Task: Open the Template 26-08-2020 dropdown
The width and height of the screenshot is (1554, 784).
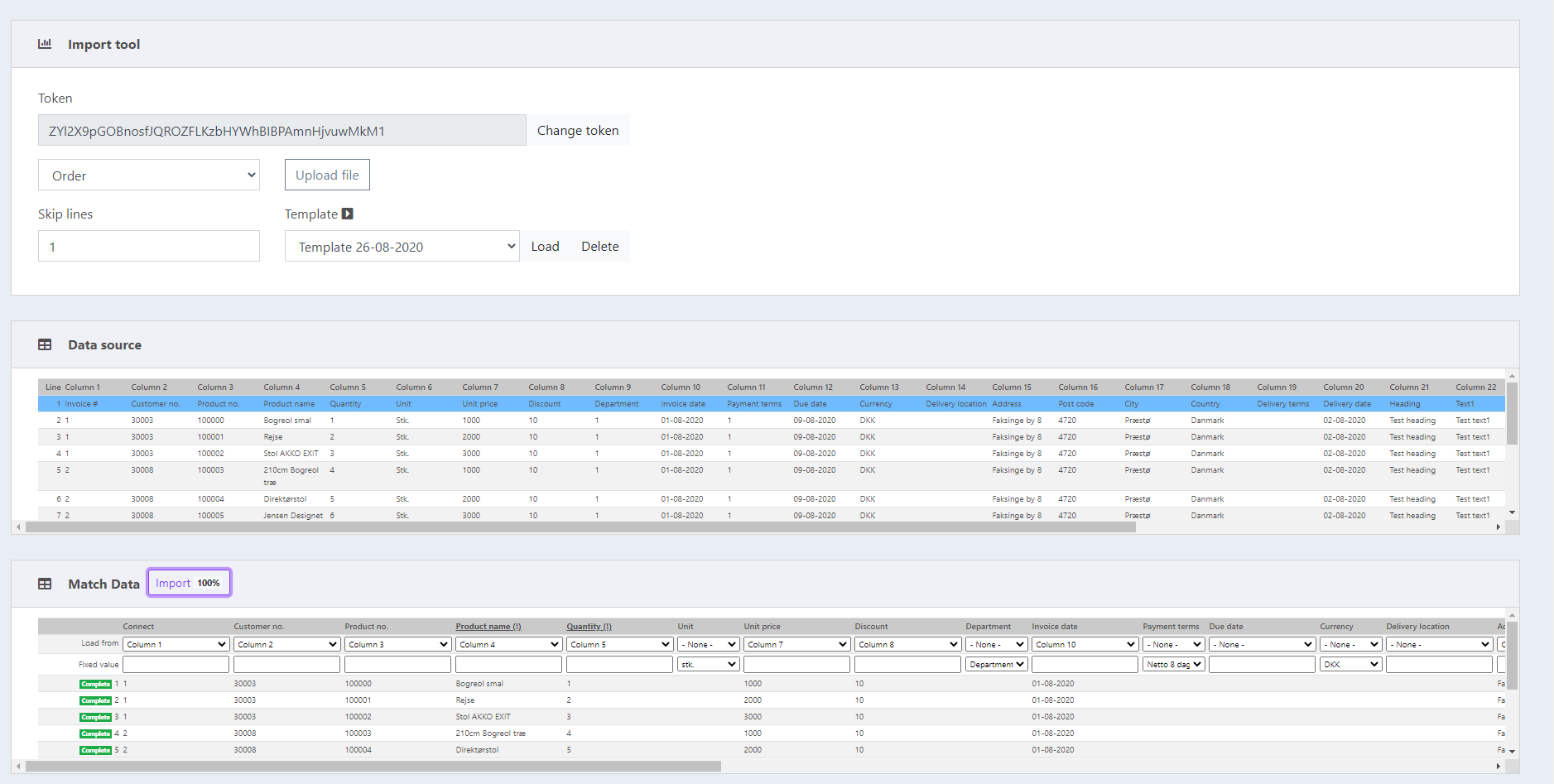Action: (x=402, y=246)
